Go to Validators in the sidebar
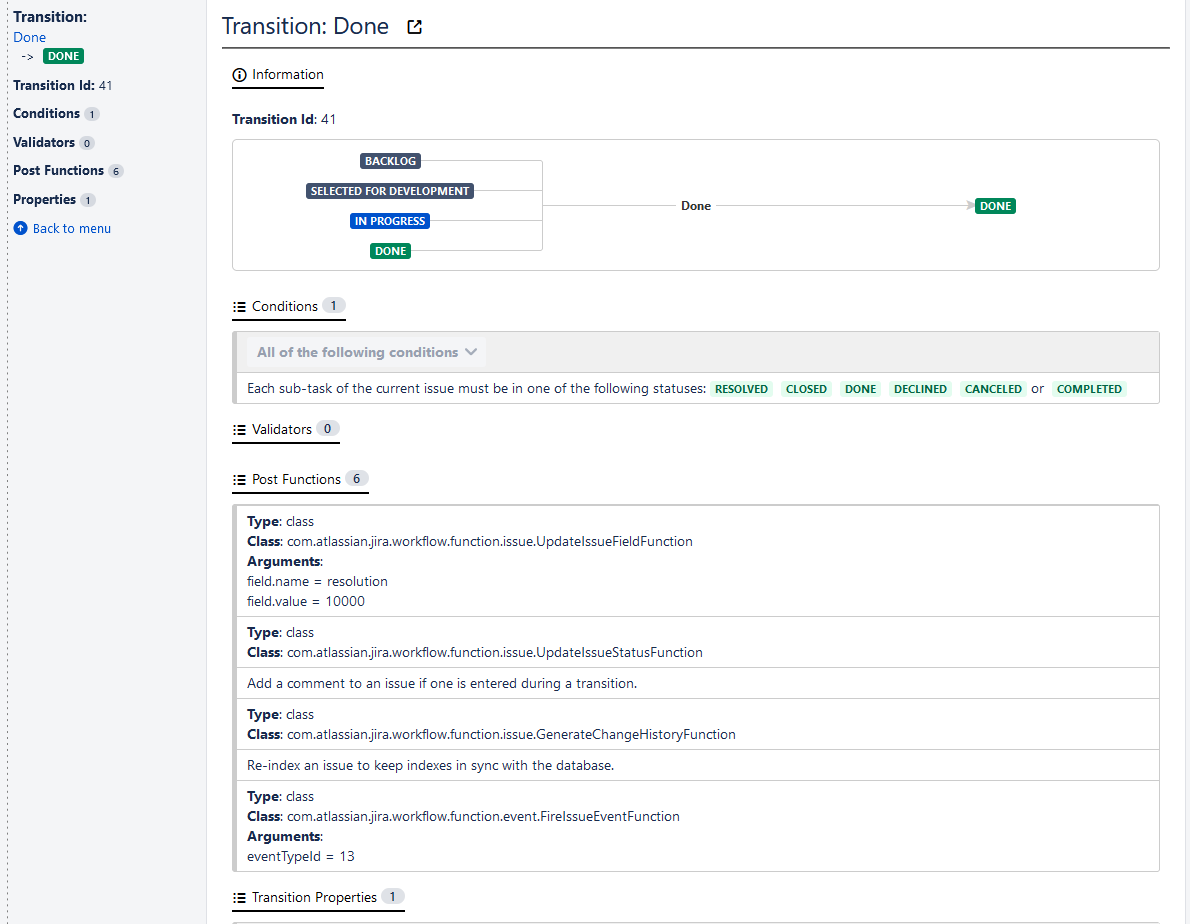This screenshot has height=924, width=1190. click(44, 143)
